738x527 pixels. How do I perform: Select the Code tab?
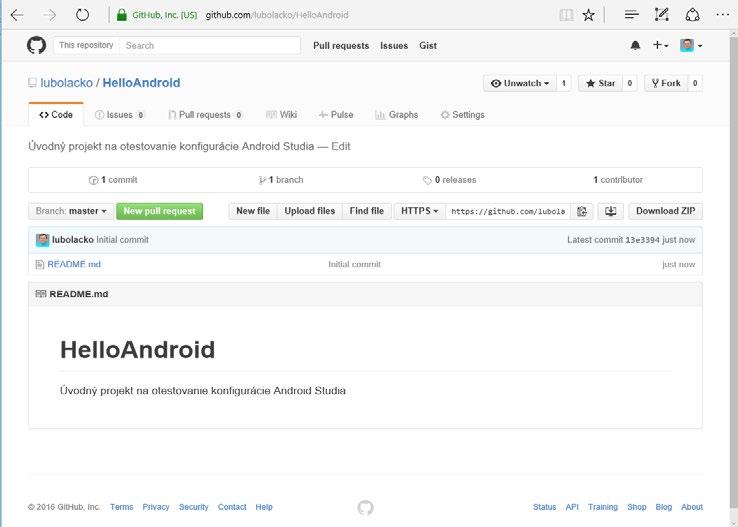[56, 115]
